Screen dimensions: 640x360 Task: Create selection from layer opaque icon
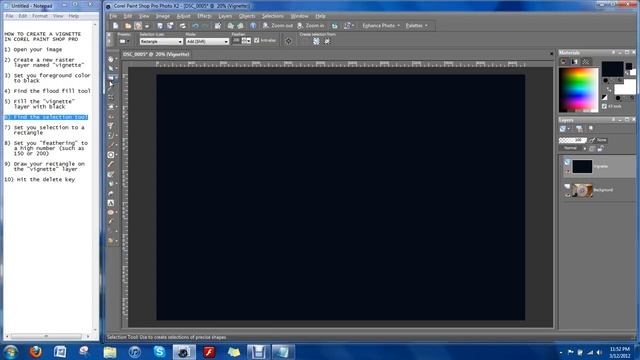(x=316, y=41)
